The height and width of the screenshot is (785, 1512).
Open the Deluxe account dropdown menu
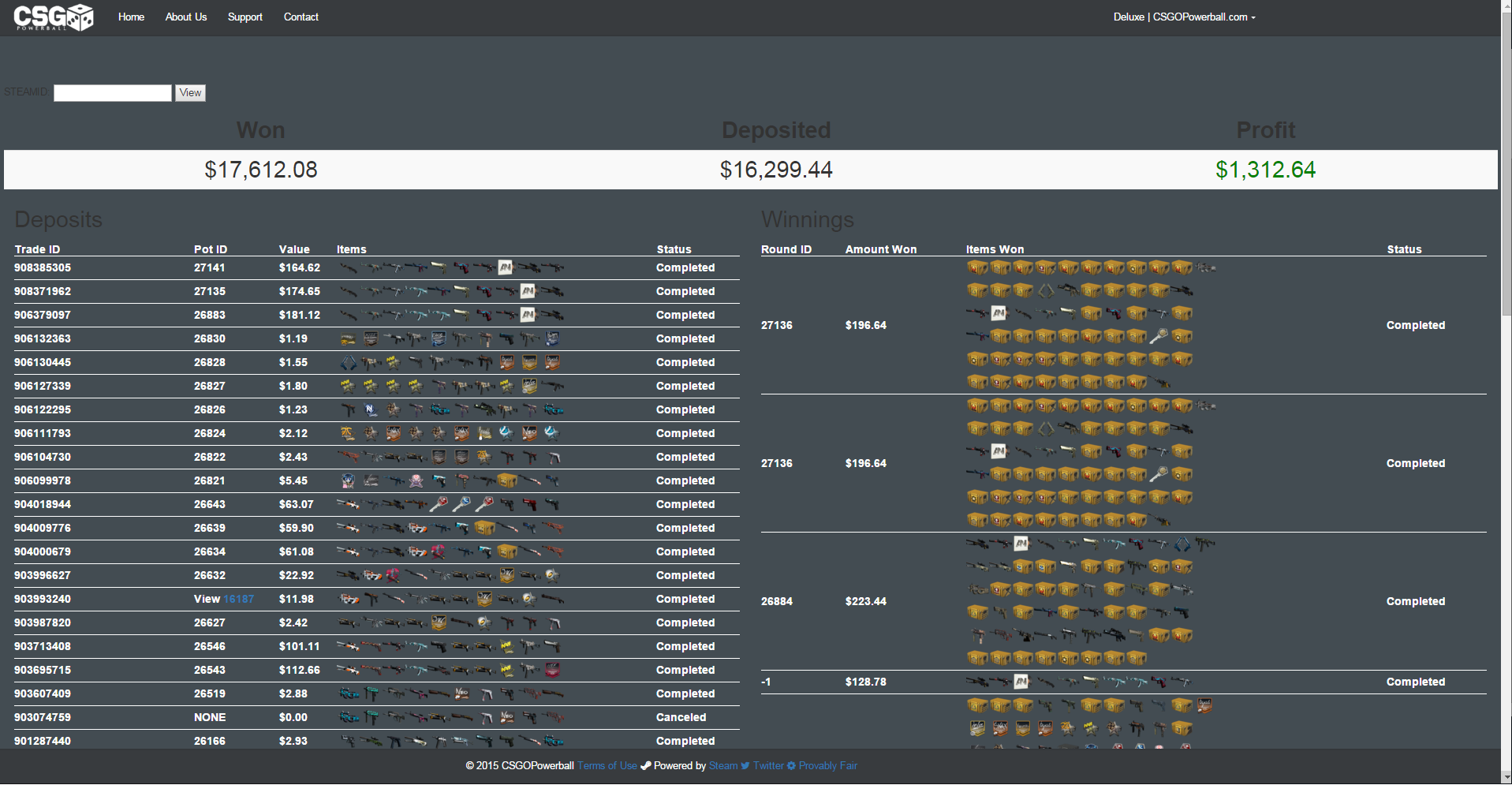coord(1184,17)
